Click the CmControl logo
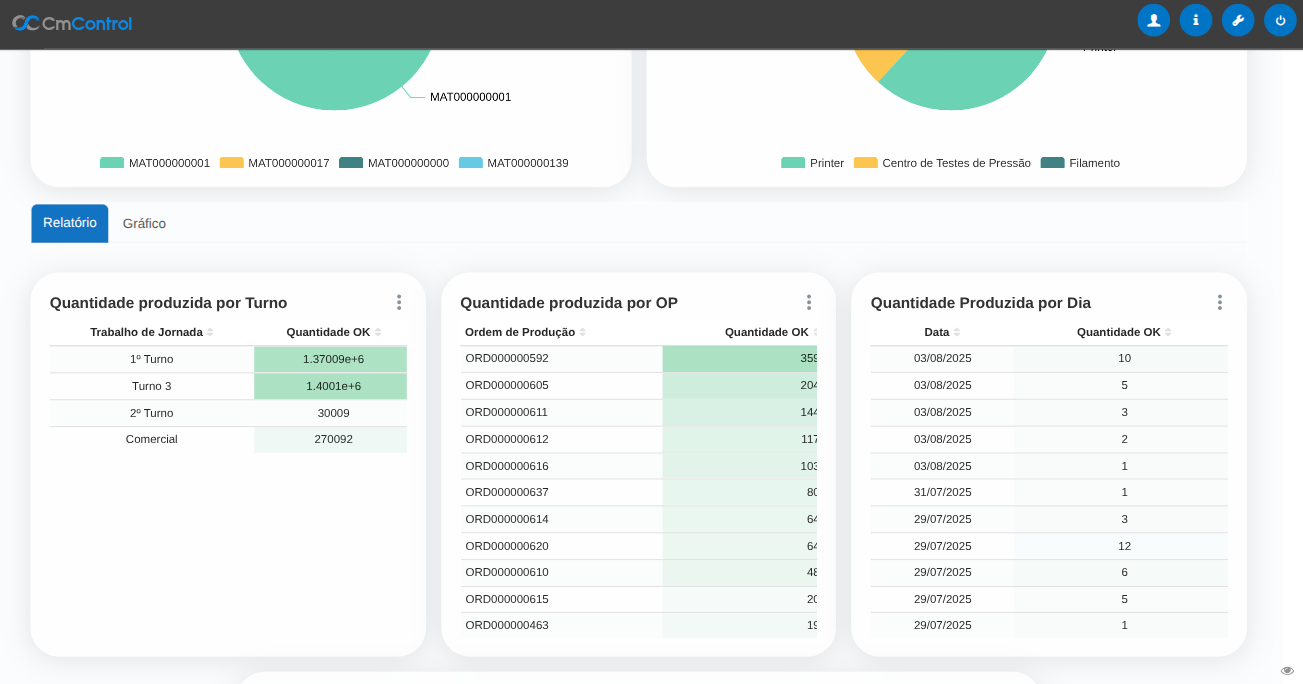This screenshot has width=1303, height=684. coord(72,23)
